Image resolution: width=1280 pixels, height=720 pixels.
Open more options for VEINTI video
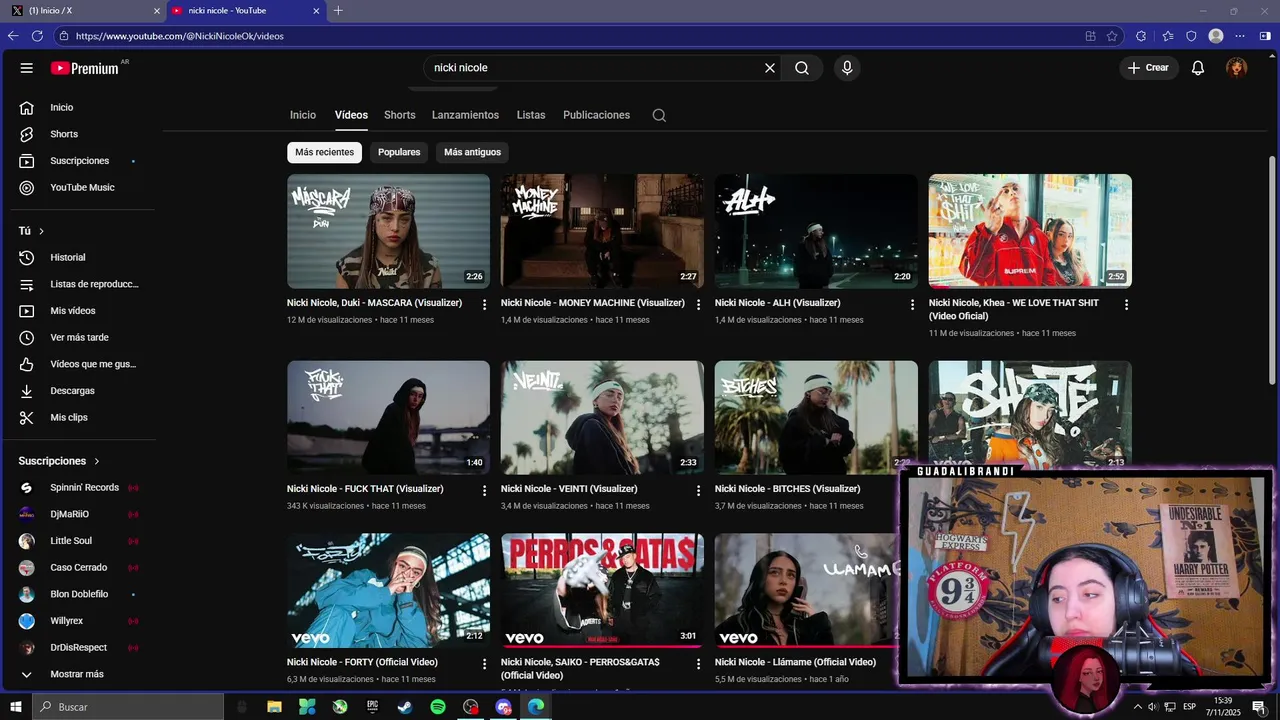pos(698,490)
